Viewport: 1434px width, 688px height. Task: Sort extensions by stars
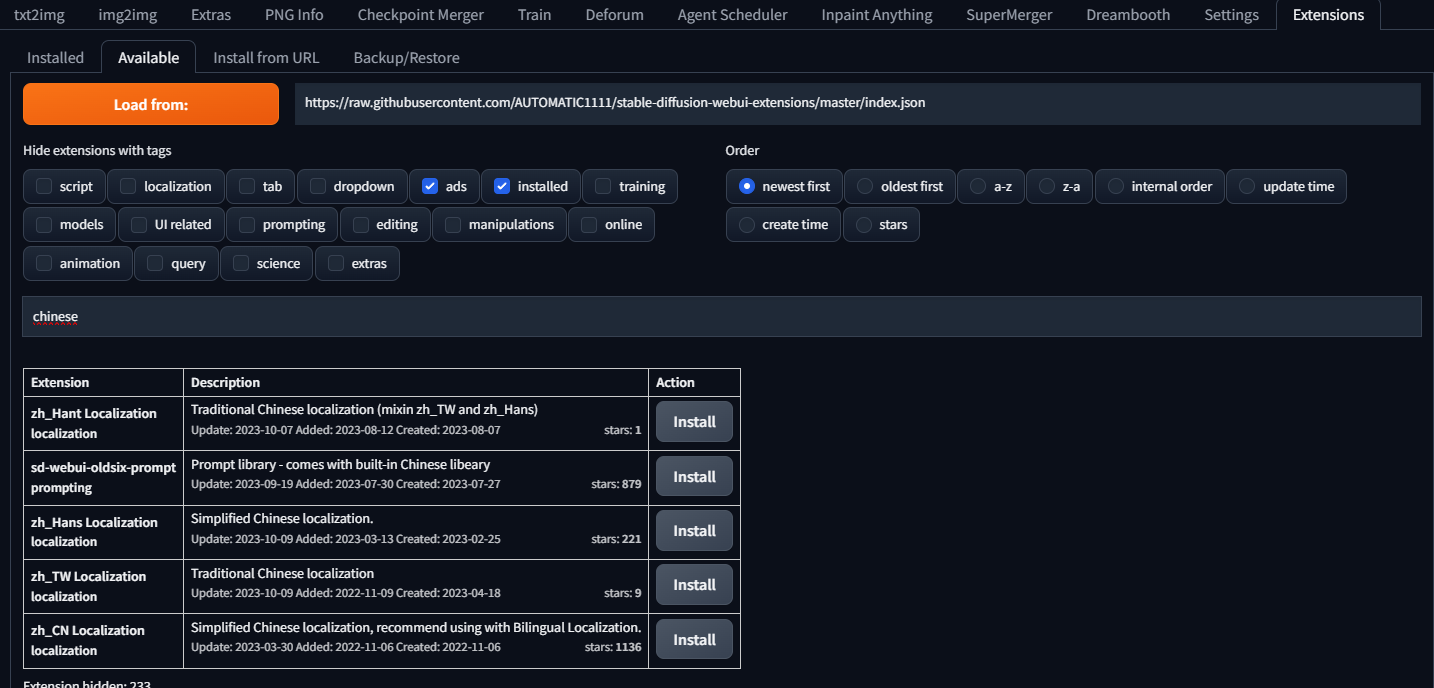863,224
